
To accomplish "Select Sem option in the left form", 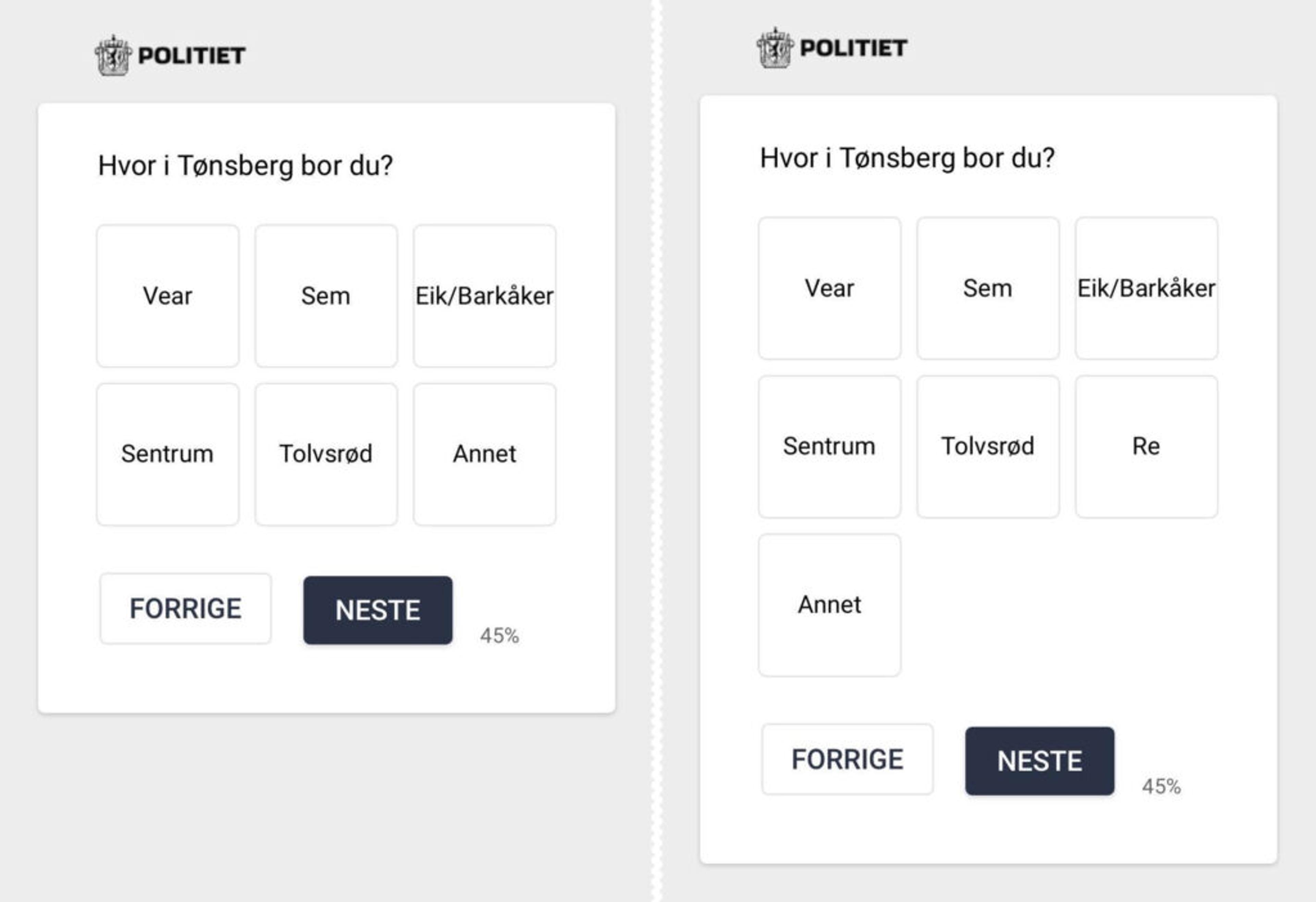I will pos(326,296).
